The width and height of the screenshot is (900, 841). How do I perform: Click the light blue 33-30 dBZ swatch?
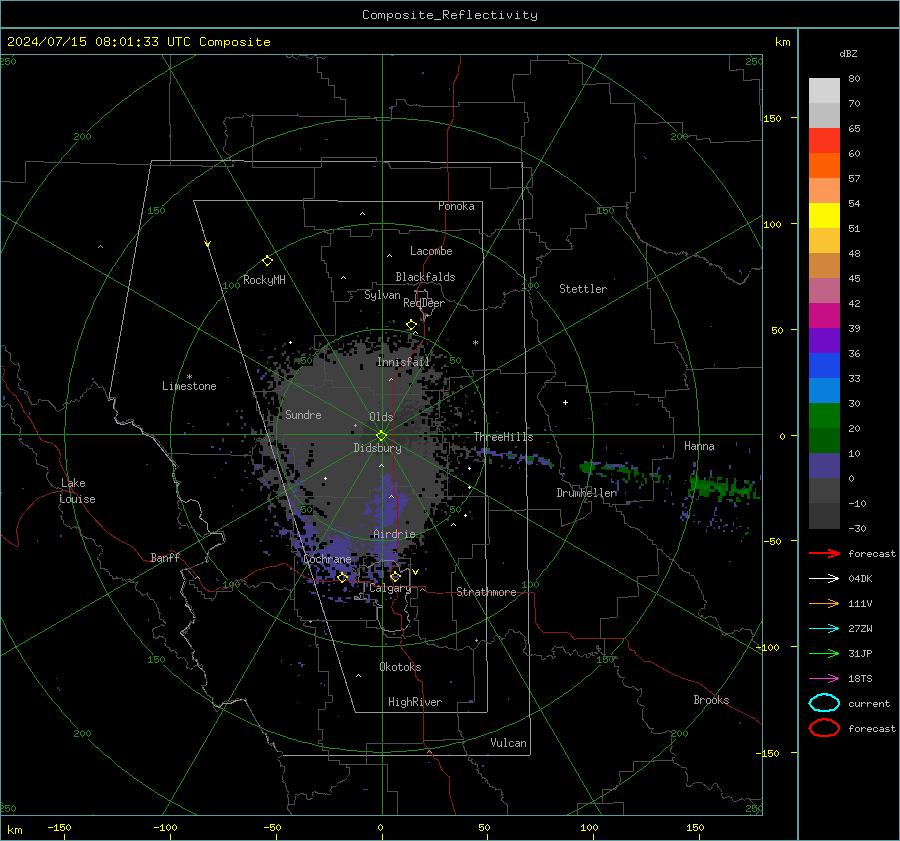click(824, 391)
